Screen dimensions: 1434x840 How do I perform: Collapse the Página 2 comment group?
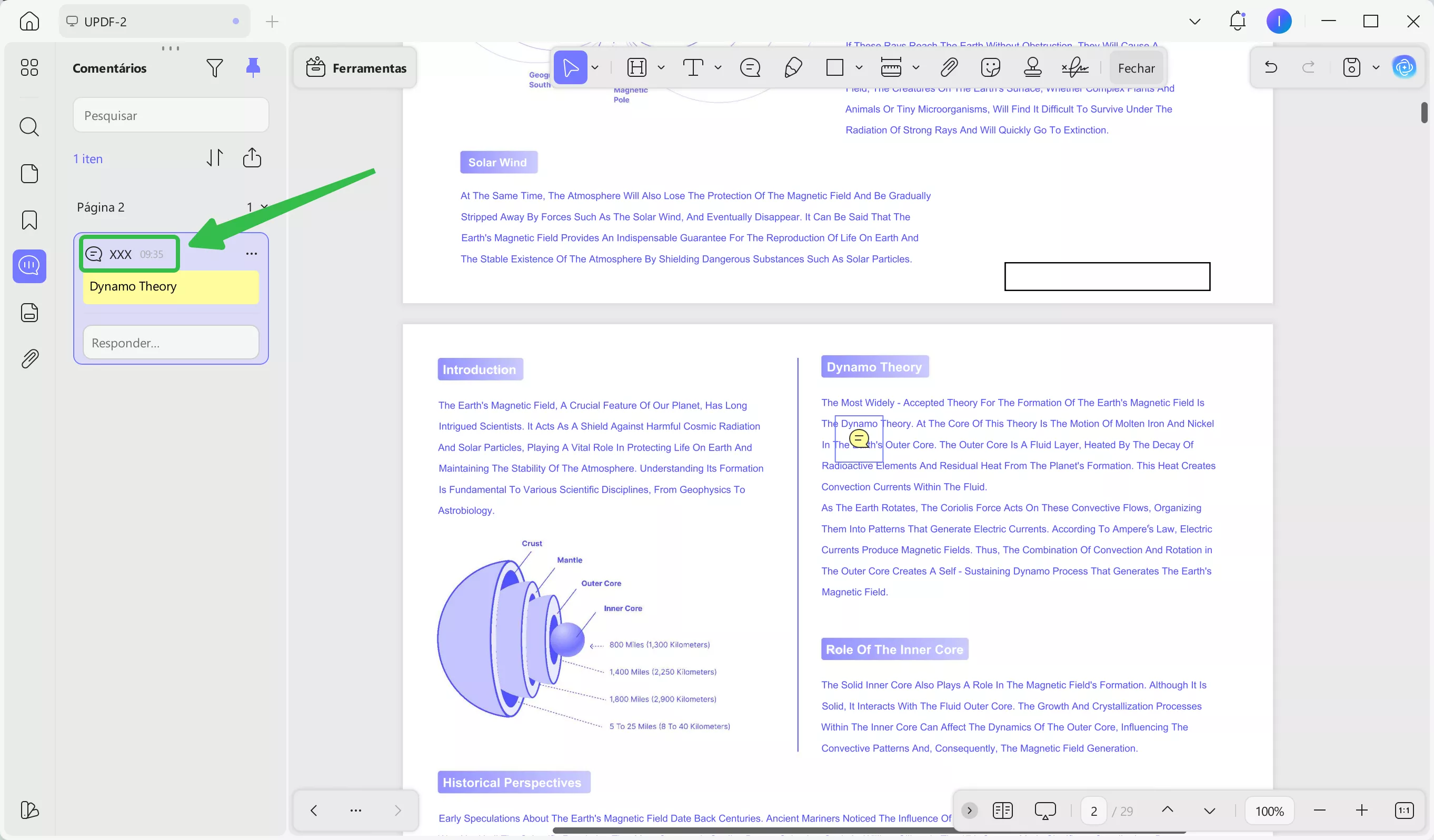pos(264,207)
